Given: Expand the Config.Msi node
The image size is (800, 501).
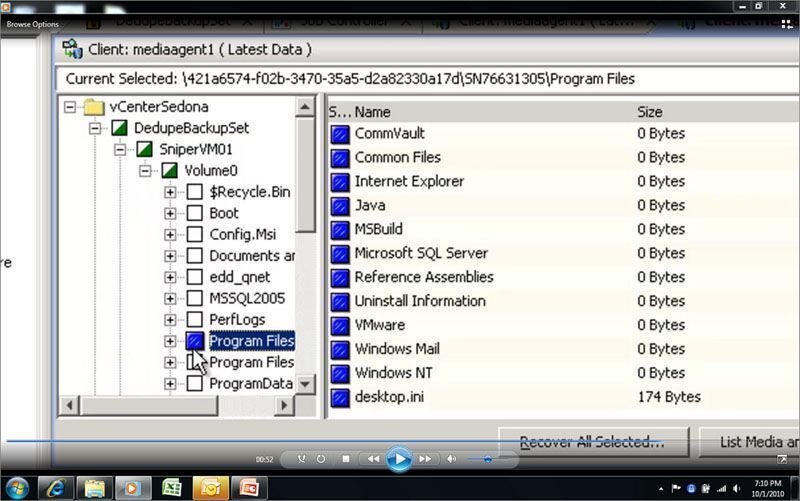Looking at the screenshot, I should click(x=170, y=235).
